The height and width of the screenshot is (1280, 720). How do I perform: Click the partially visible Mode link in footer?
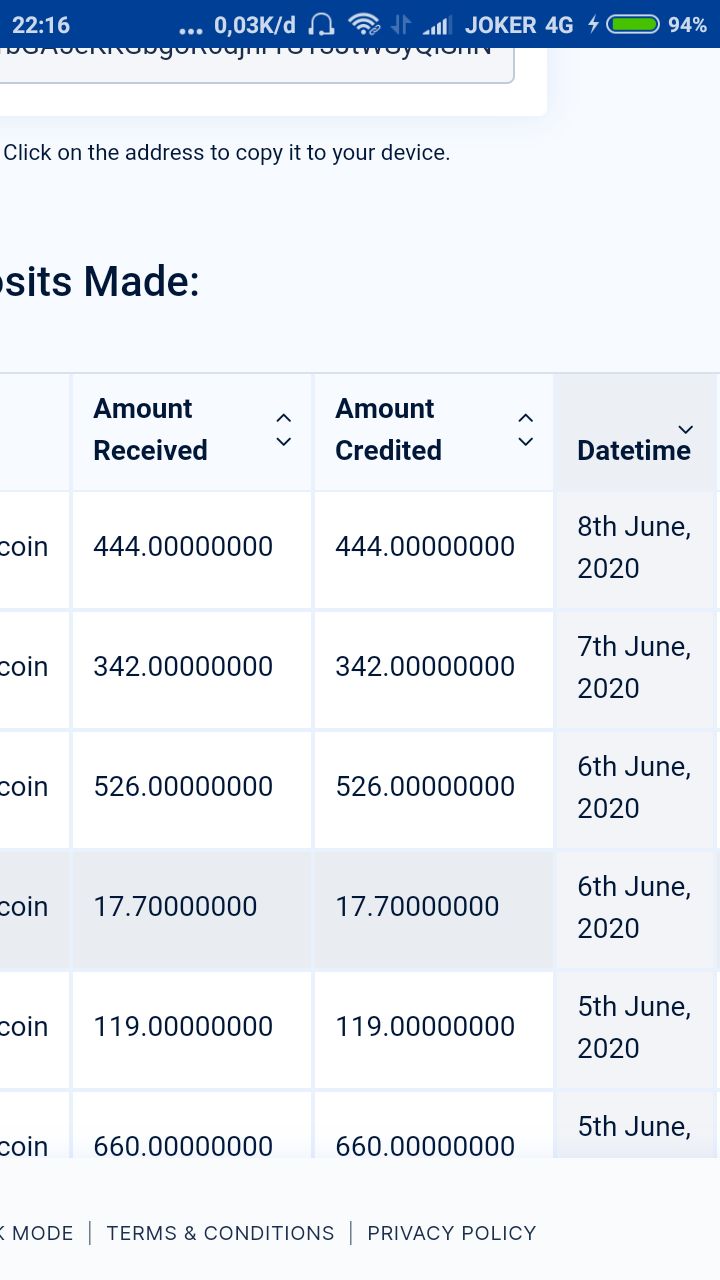(x=37, y=1233)
